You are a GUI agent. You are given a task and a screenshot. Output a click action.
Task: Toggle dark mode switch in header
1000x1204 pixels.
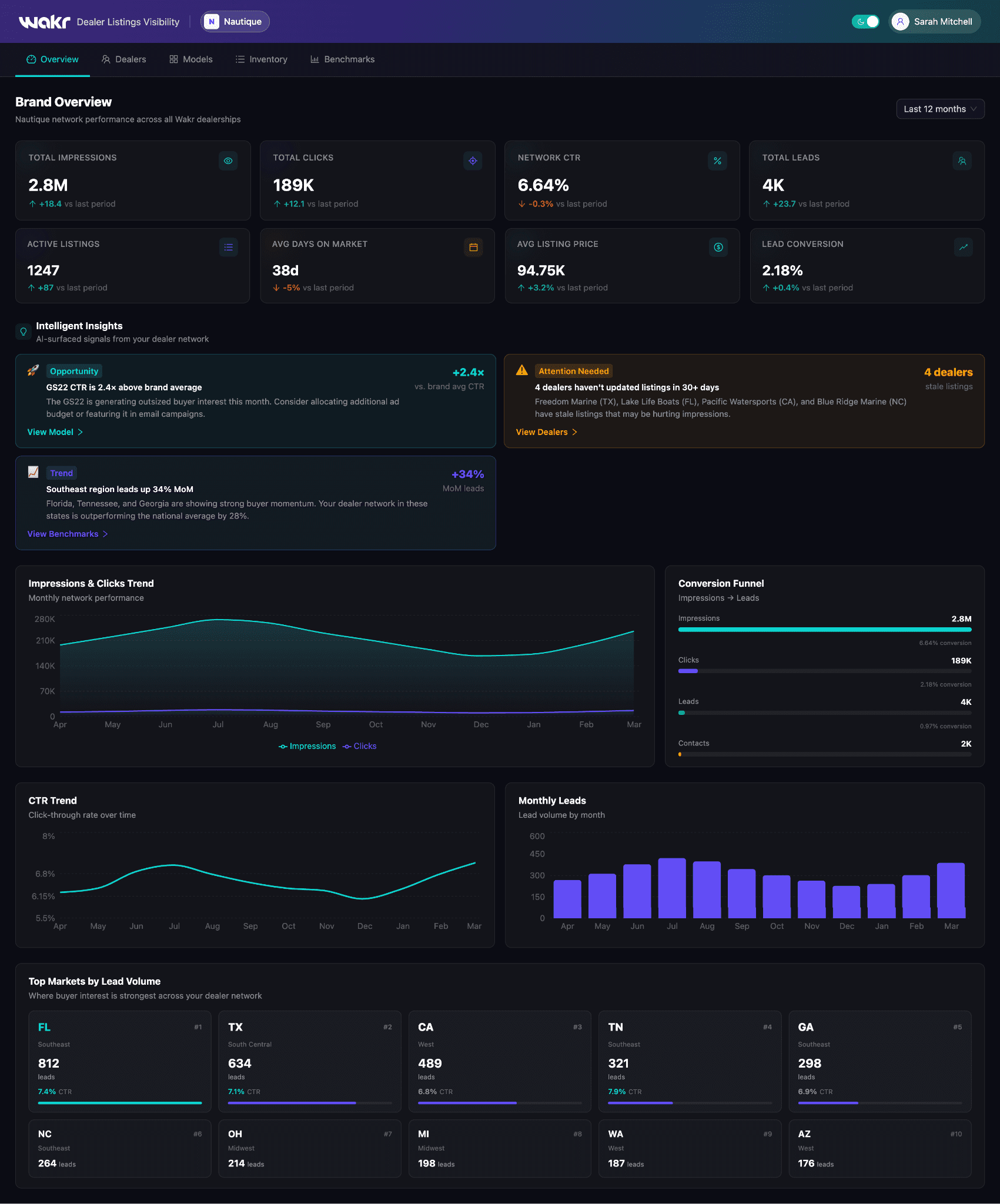(865, 22)
